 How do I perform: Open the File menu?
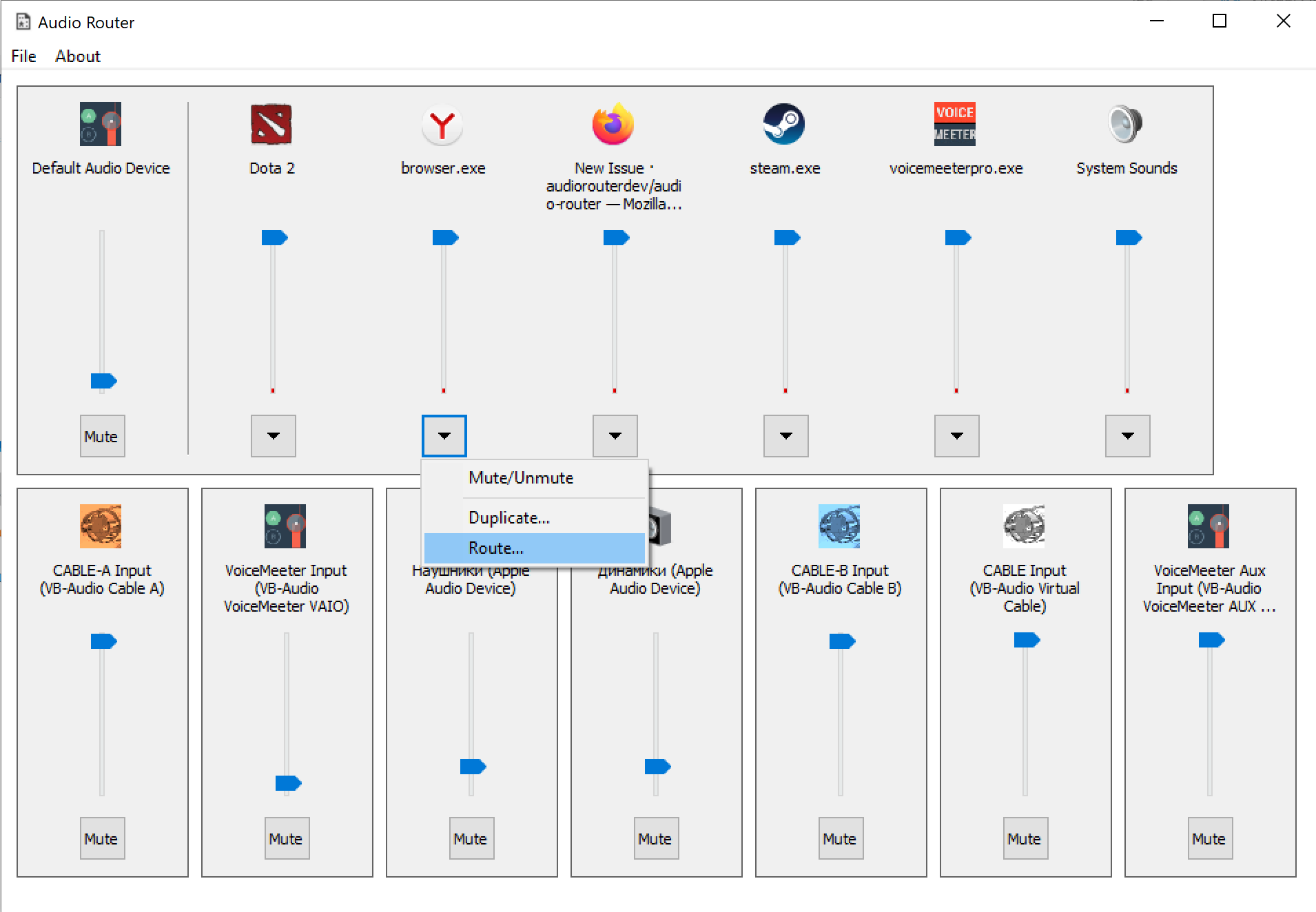23,56
